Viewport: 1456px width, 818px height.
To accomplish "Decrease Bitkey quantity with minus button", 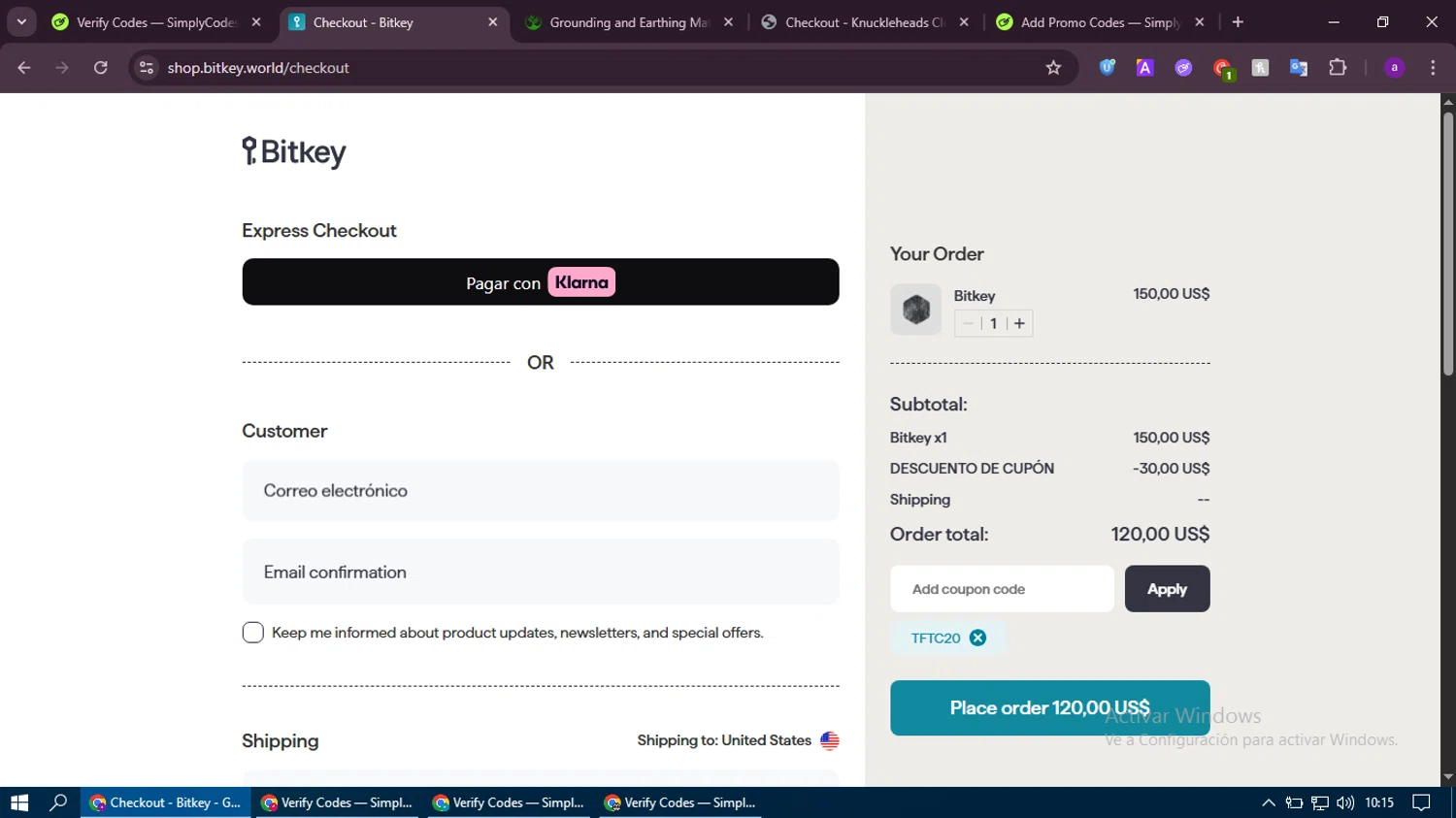I will pos(968,323).
